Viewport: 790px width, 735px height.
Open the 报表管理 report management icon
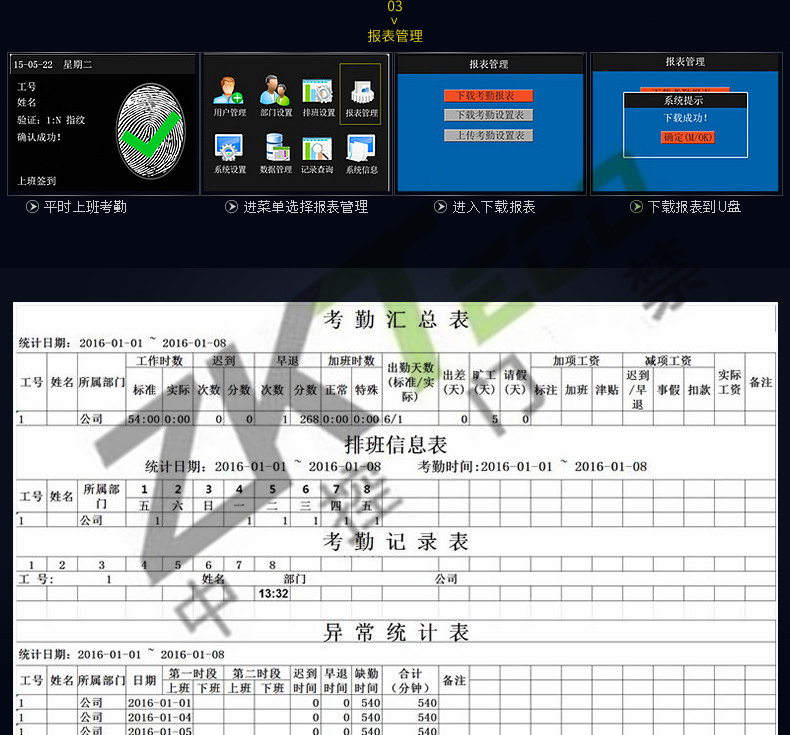tap(361, 93)
